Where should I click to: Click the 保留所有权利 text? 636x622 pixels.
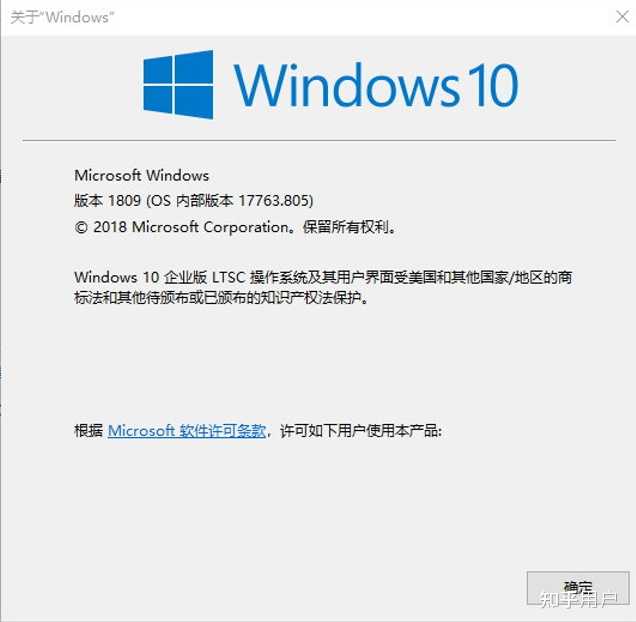tap(346, 227)
